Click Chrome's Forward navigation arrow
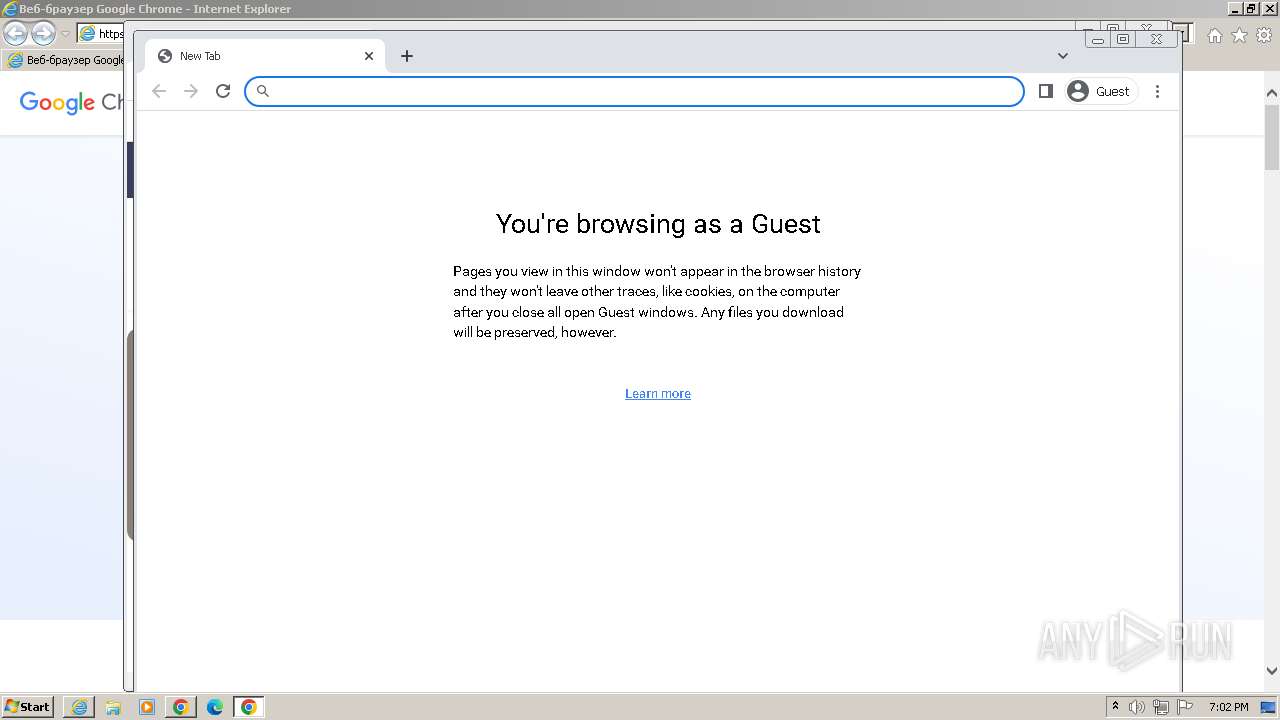Screen dimensions: 1280x720 (191, 91)
